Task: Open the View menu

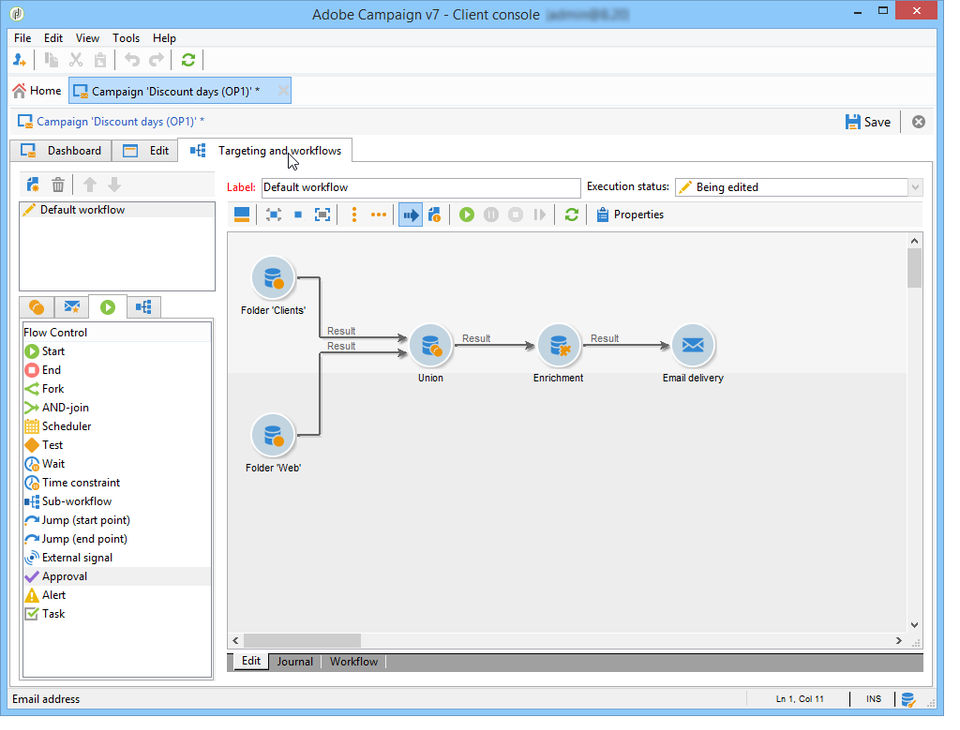Action: [87, 38]
